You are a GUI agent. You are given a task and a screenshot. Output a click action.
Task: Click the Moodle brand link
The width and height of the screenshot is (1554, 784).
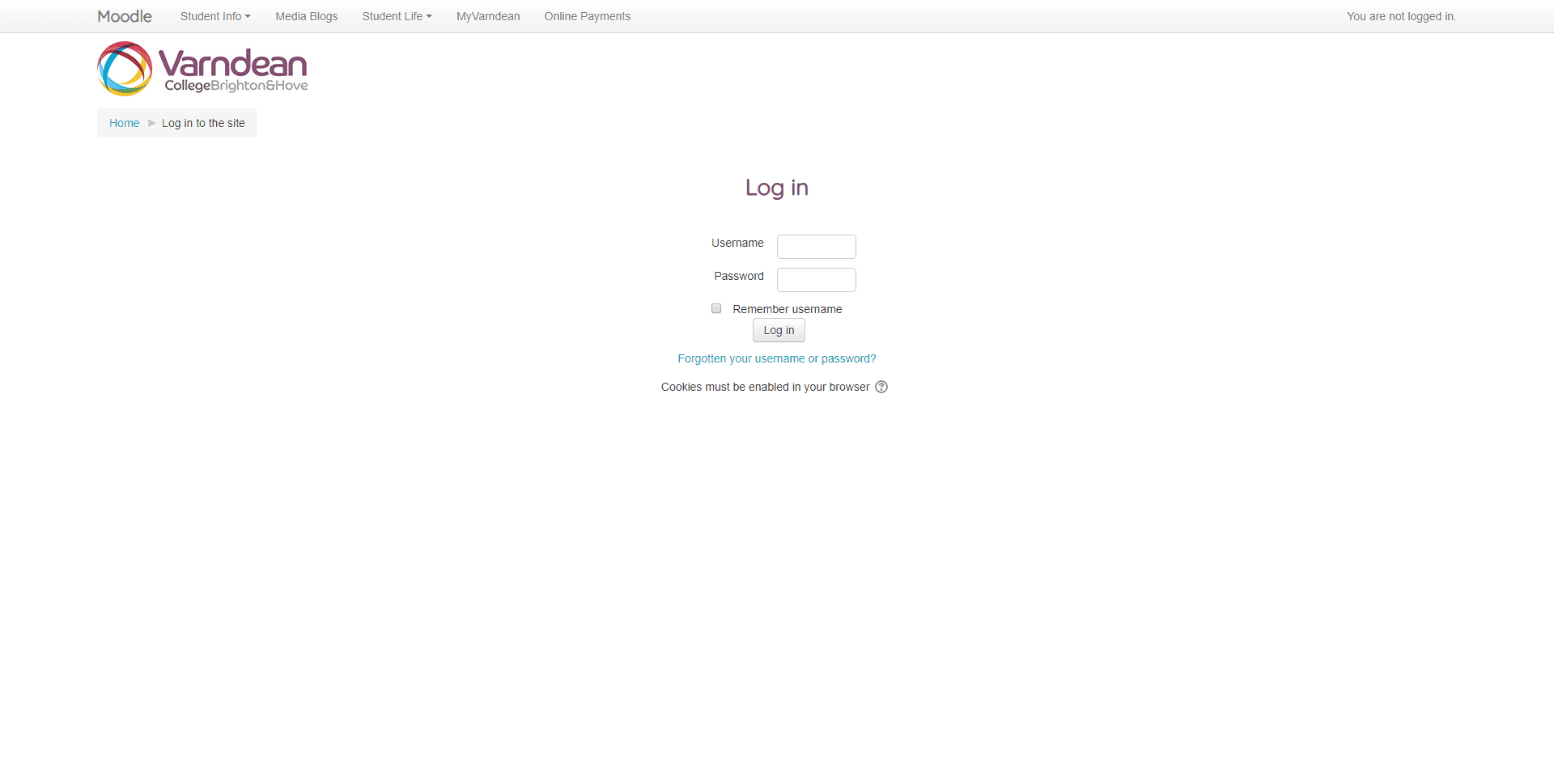pyautogui.click(x=125, y=16)
